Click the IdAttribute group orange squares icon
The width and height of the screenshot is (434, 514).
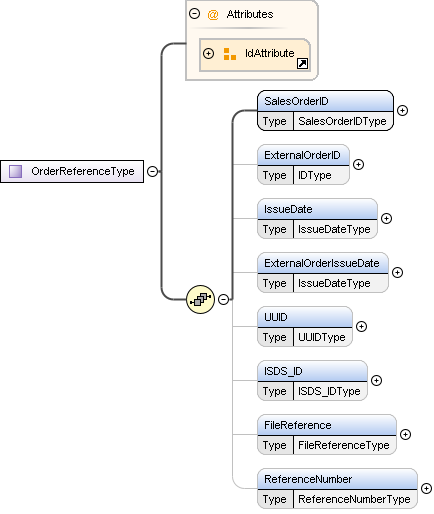230,54
